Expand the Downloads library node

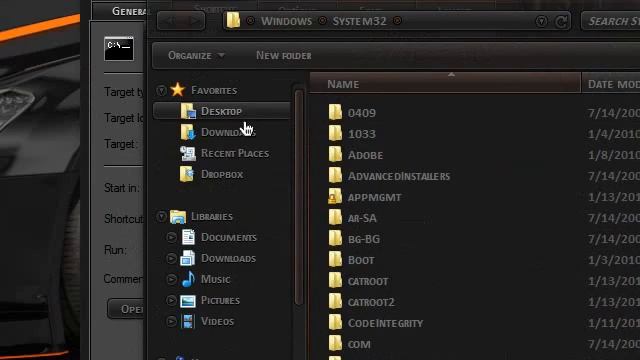pos(171,258)
